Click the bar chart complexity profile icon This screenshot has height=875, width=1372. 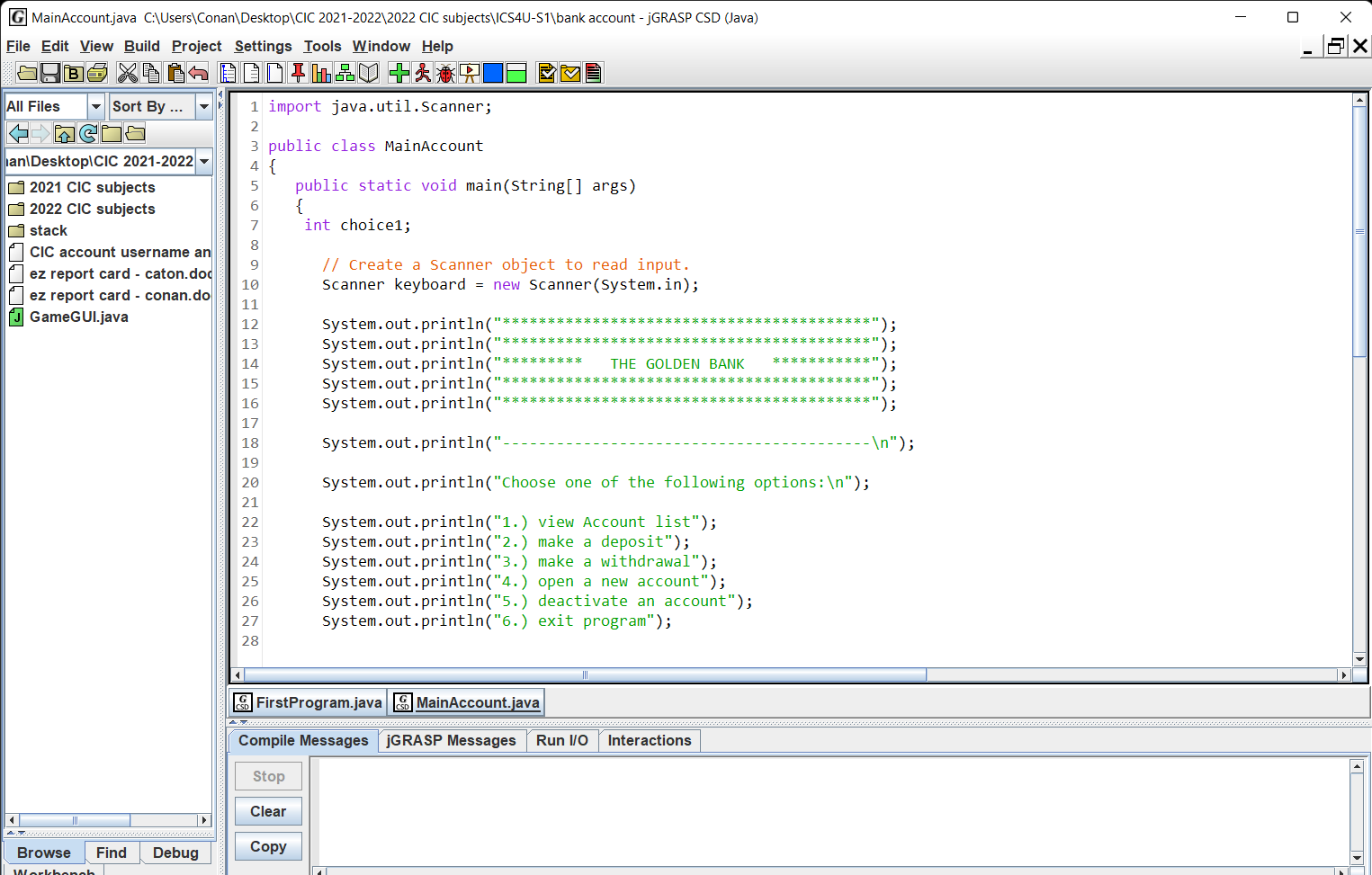coord(322,73)
